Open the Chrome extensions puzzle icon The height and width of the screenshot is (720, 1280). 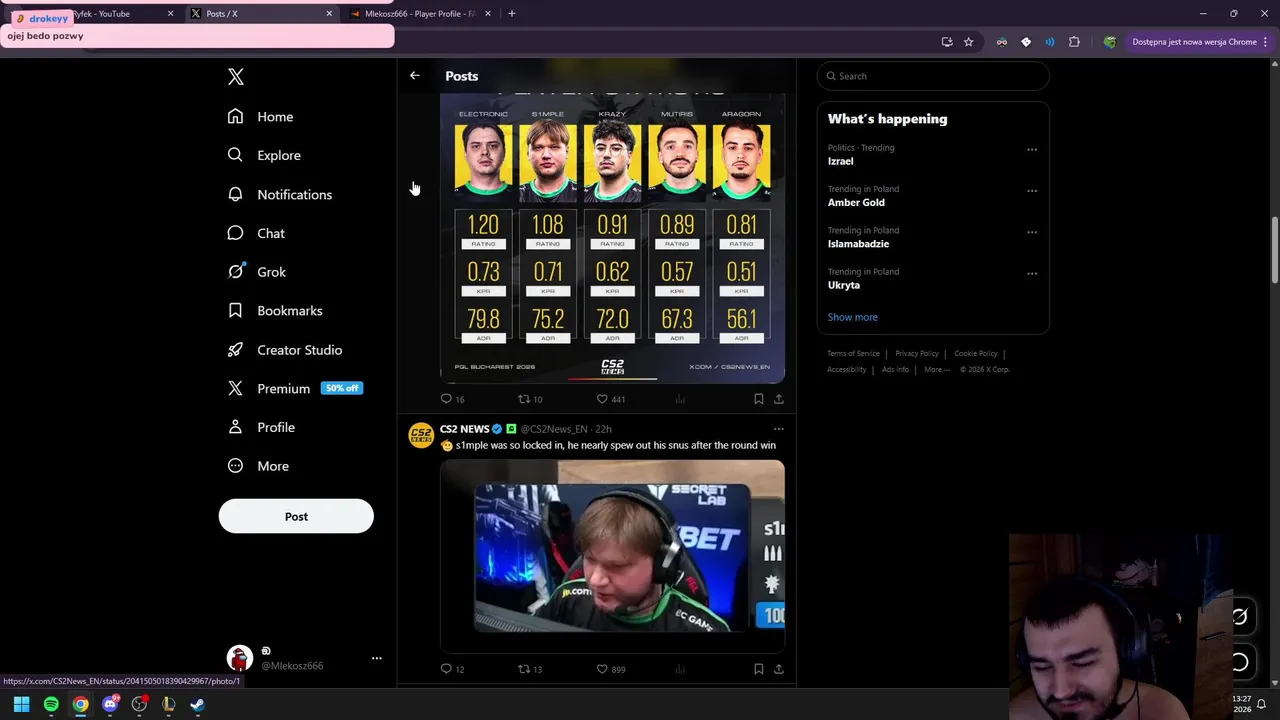[x=1074, y=42]
